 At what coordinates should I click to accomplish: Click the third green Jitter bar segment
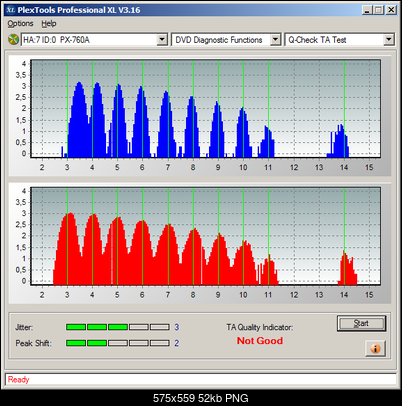tap(118, 327)
